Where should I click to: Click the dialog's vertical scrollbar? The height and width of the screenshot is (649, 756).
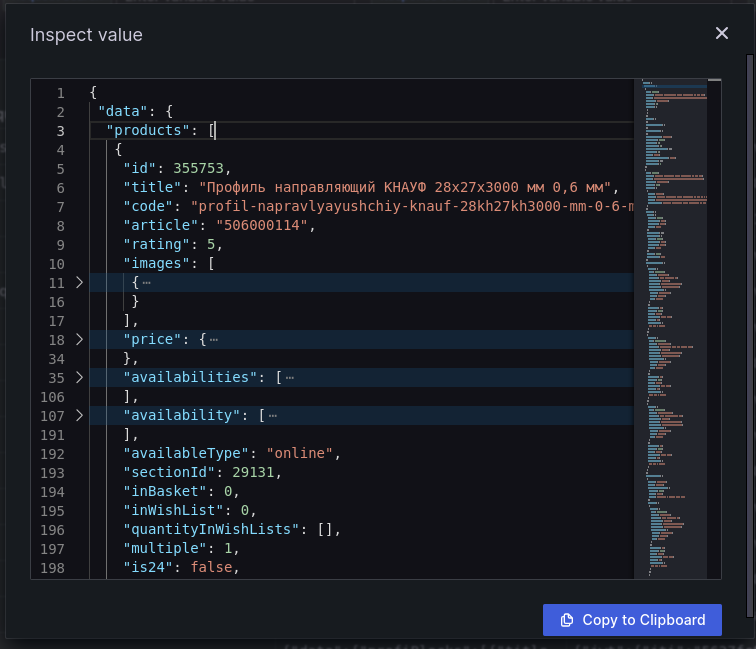coord(749,335)
